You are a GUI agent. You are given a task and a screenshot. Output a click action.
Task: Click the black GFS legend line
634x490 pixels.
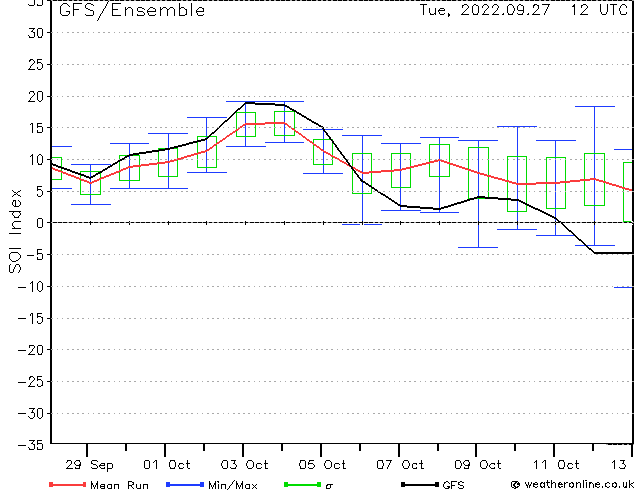click(420, 484)
